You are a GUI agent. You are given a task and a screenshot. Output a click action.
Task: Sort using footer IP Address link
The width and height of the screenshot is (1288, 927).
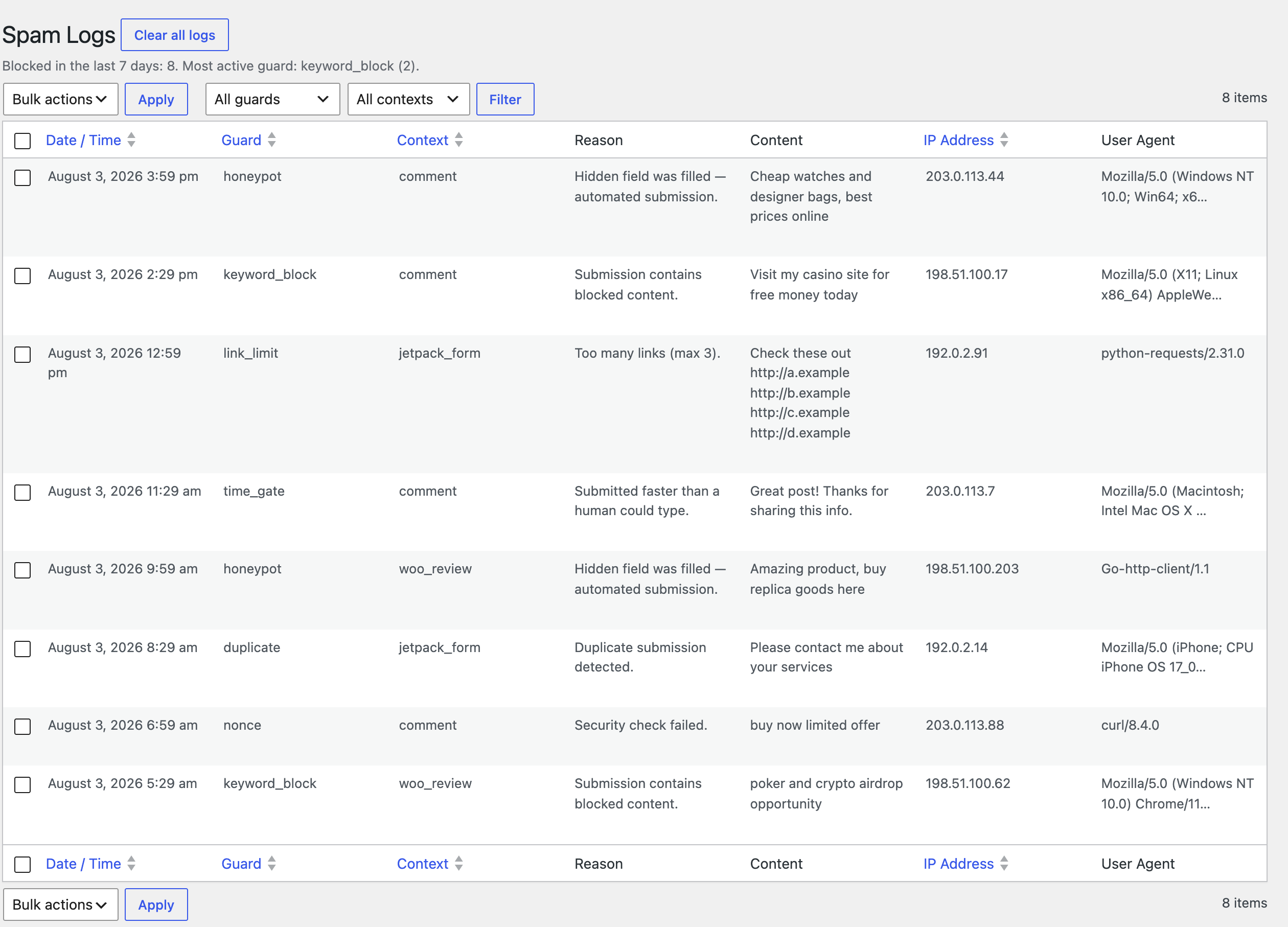click(x=959, y=864)
